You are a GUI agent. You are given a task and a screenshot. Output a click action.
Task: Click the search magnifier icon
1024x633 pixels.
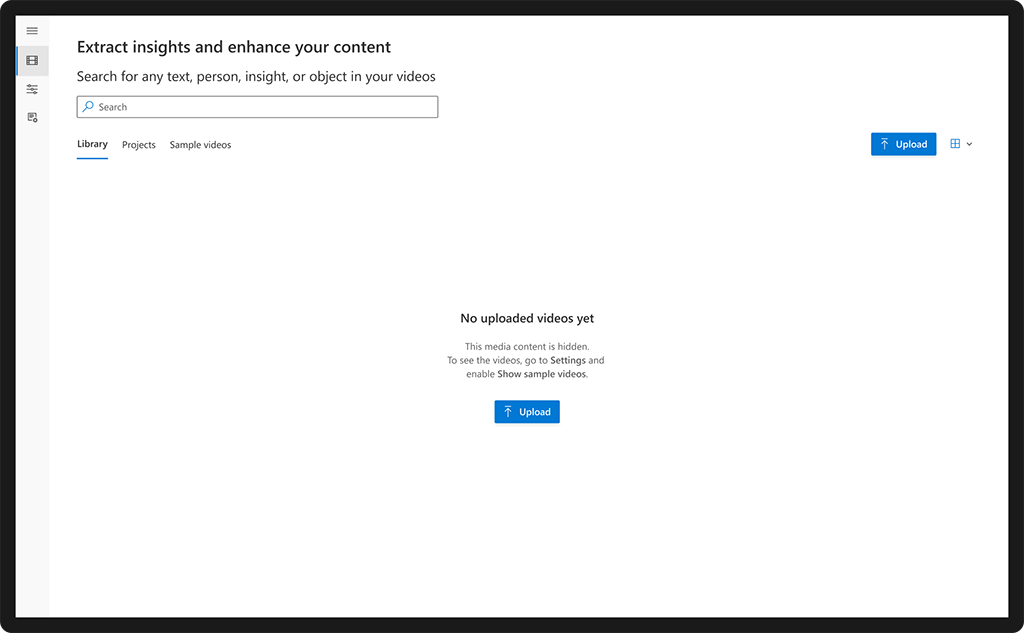[x=89, y=107]
